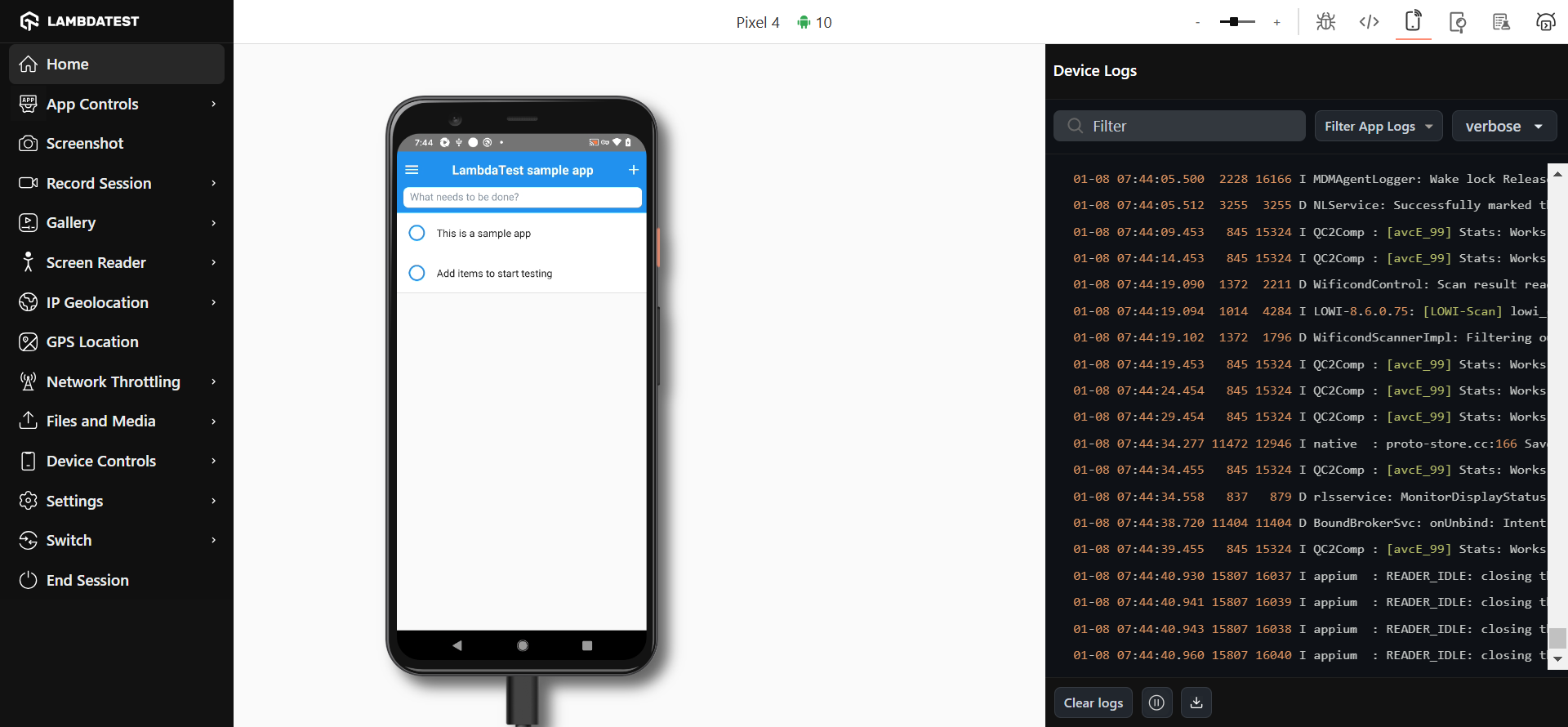Expand the Gallery submenu arrow
The height and width of the screenshot is (727, 1568).
click(x=214, y=223)
